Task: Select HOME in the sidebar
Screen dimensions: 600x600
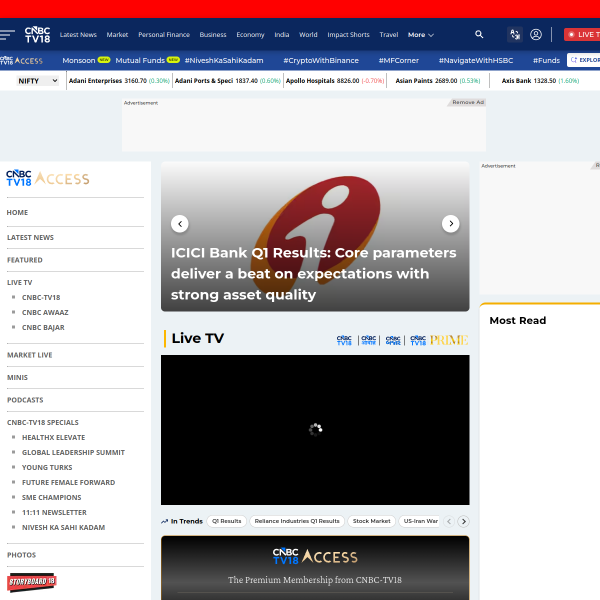Action: click(17, 212)
